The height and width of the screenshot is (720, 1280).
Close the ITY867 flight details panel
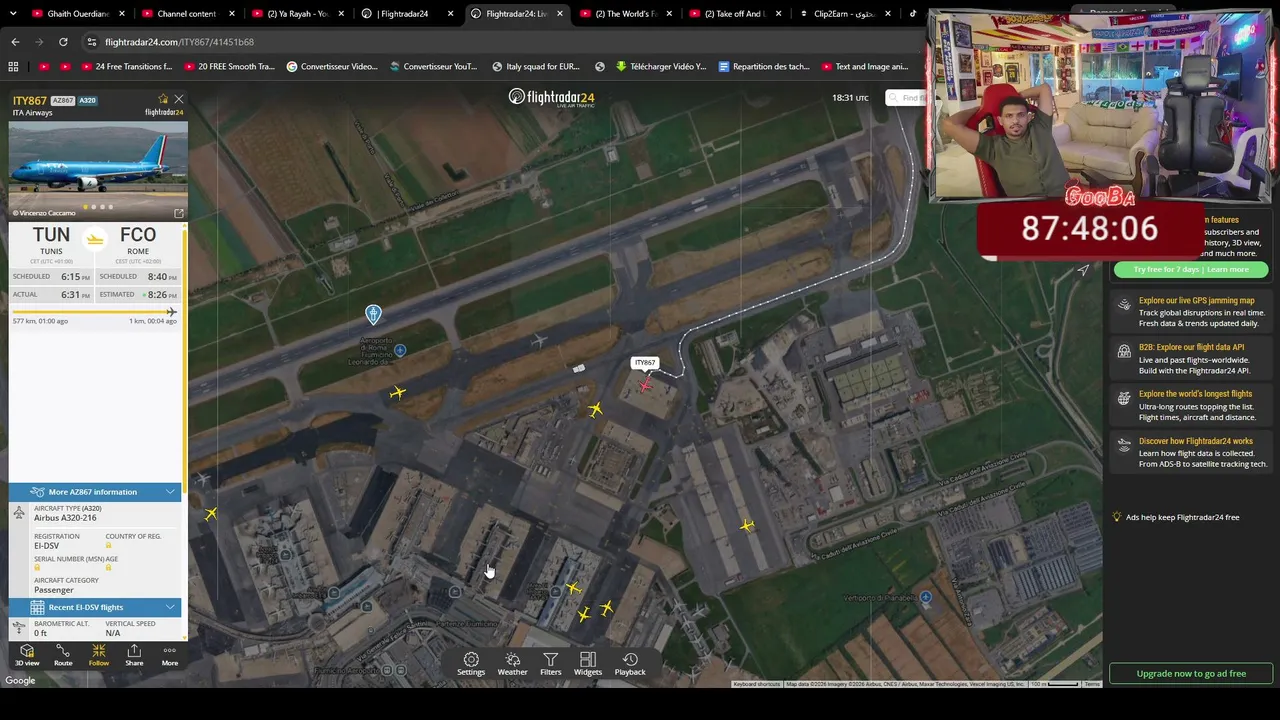(x=179, y=99)
